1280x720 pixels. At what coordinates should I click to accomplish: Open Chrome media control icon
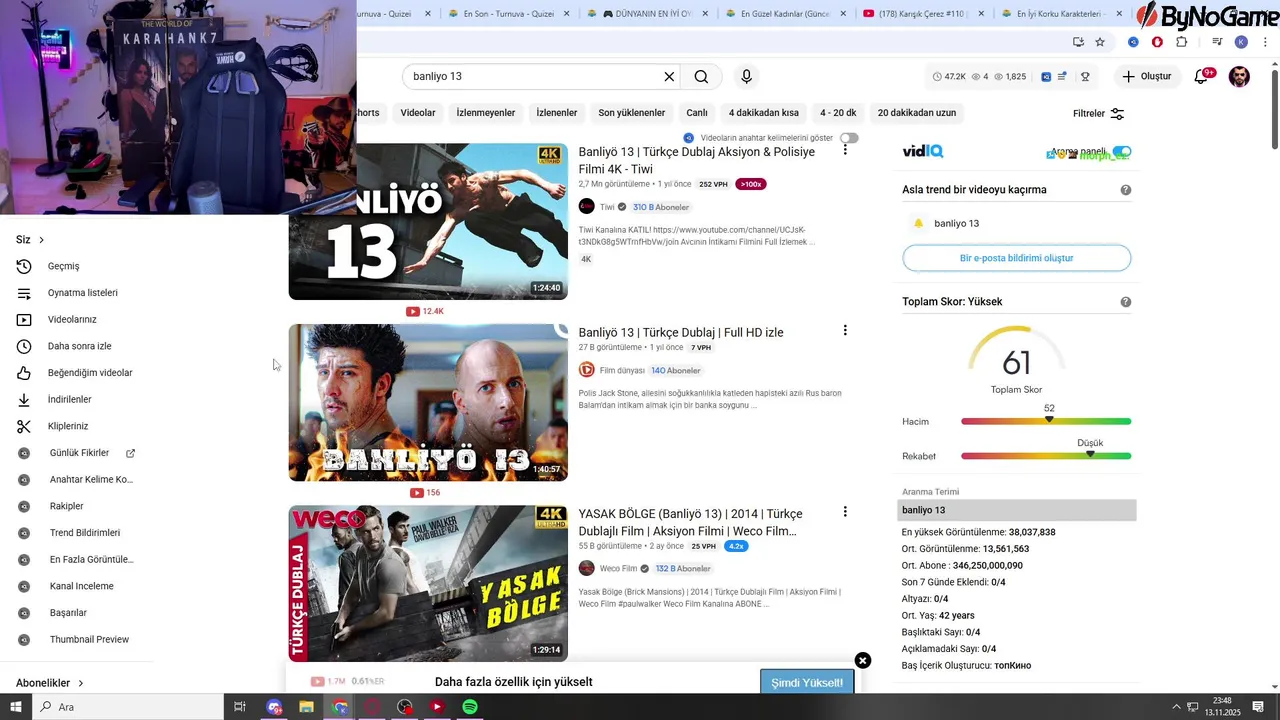[1217, 42]
